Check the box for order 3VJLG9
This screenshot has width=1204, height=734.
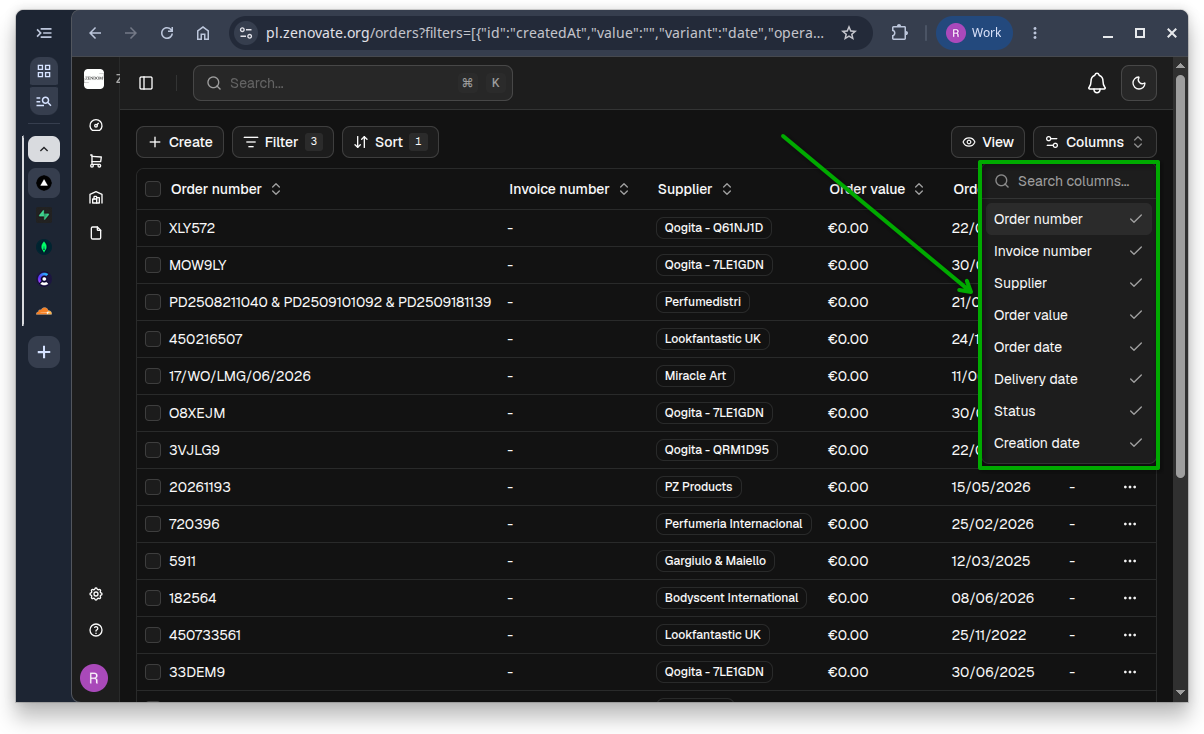point(153,450)
